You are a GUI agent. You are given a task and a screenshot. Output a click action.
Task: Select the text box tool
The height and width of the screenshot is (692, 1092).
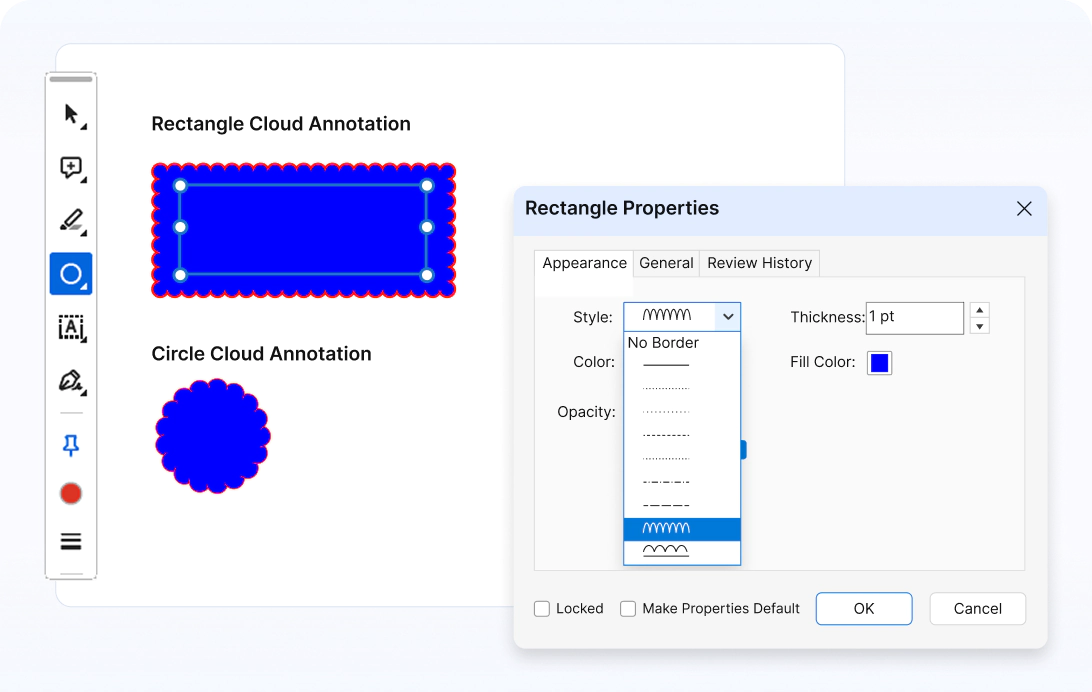[72, 328]
